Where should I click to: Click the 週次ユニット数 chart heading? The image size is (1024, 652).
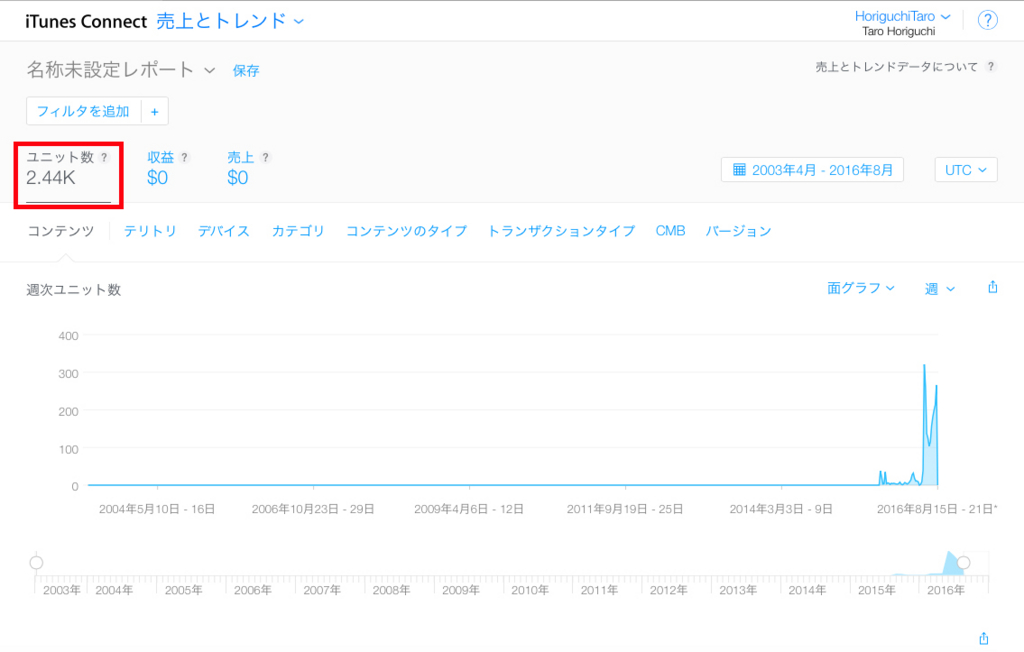click(74, 290)
